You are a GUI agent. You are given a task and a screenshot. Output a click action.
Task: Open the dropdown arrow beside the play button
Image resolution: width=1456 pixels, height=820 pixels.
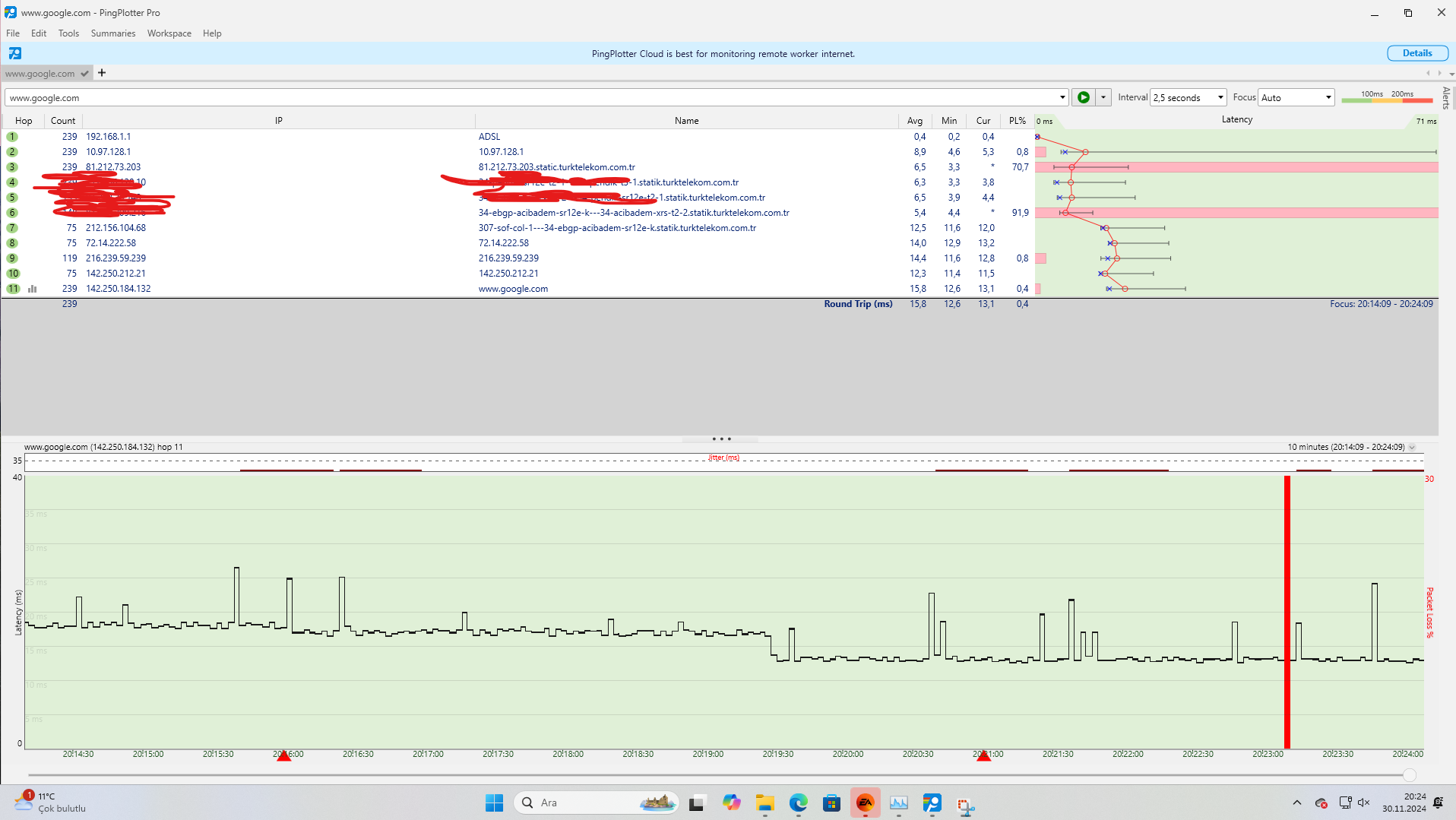coord(1103,97)
